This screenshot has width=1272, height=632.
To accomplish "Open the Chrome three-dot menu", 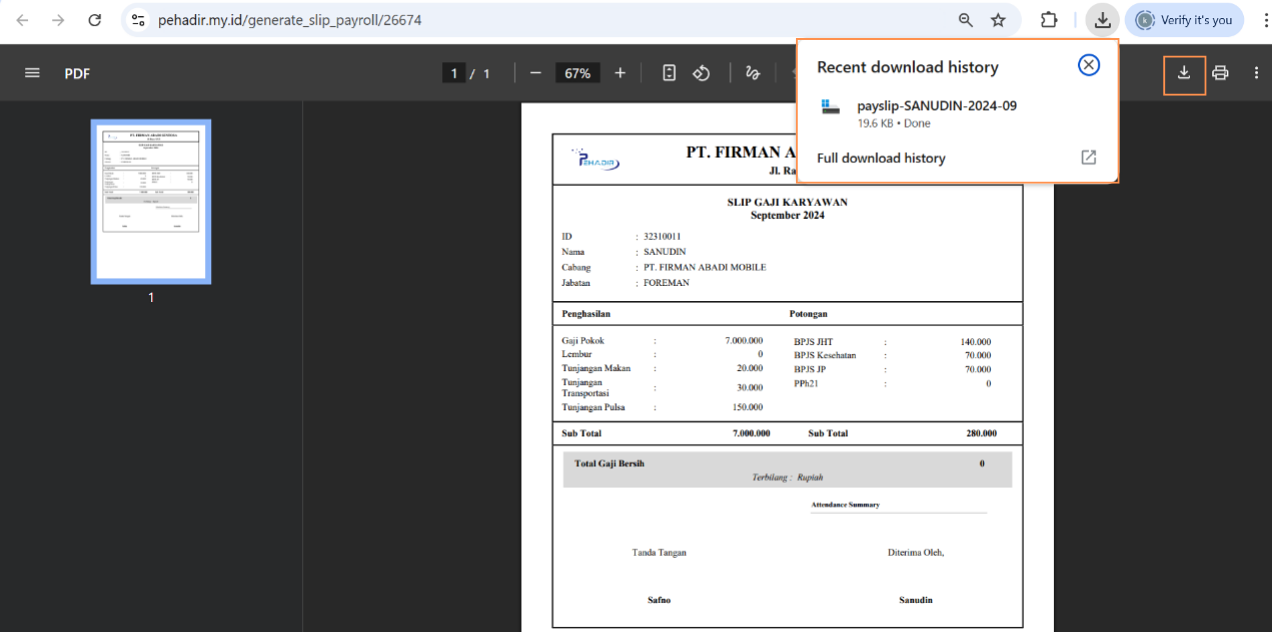I will [x=1264, y=19].
